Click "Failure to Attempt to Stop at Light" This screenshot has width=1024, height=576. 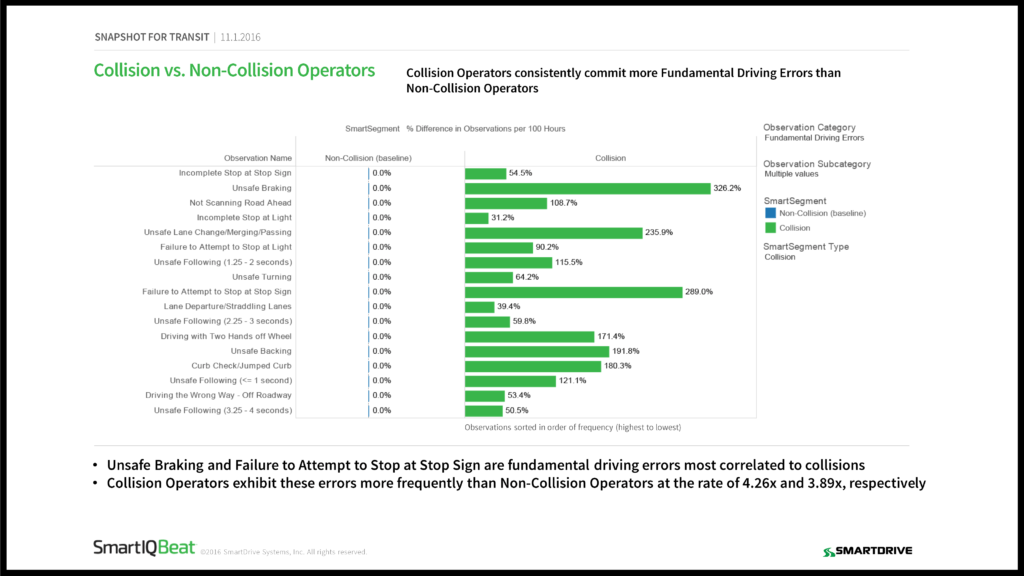click(226, 247)
